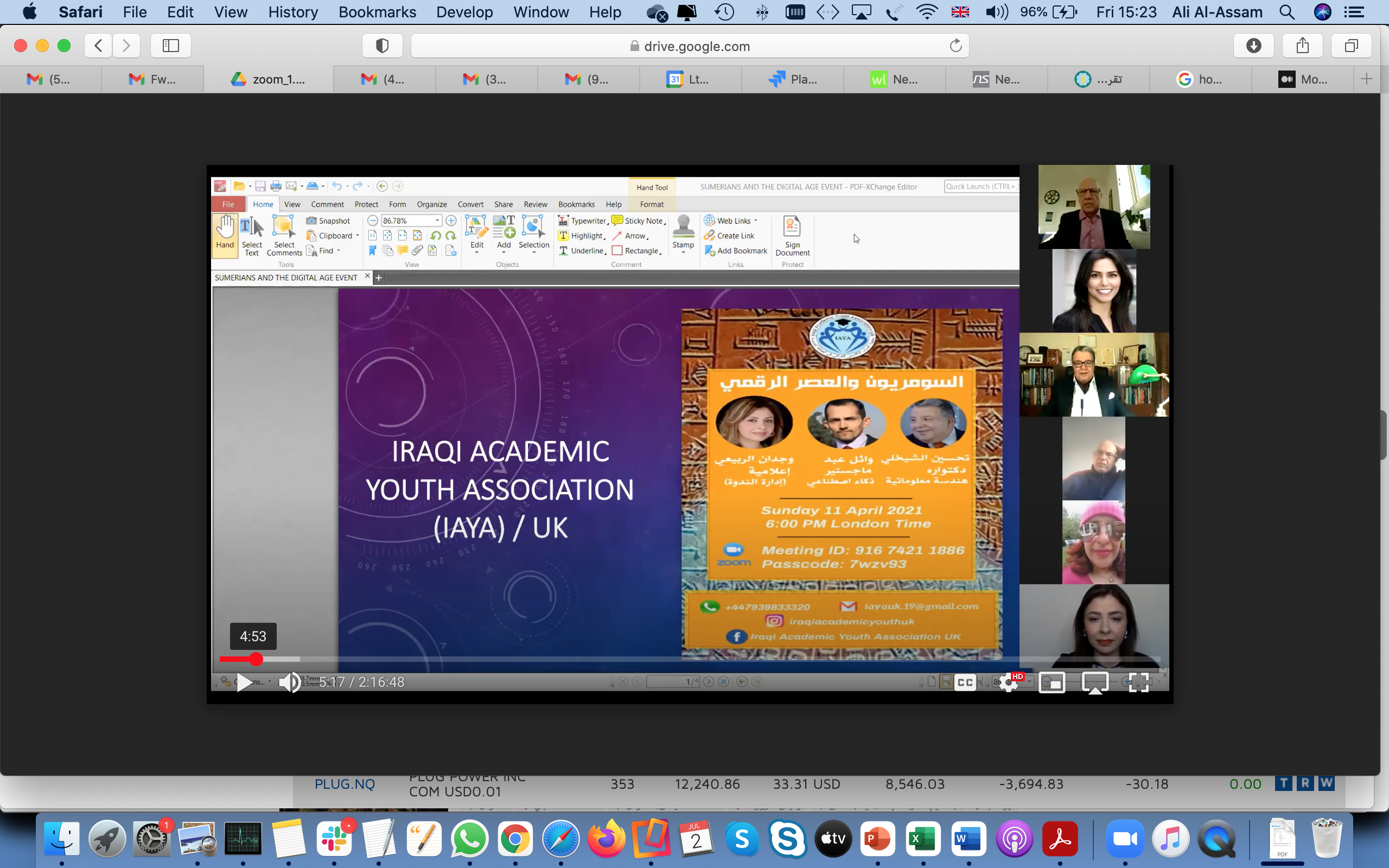
Task: Add a new Safari tab
Action: click(1367, 79)
